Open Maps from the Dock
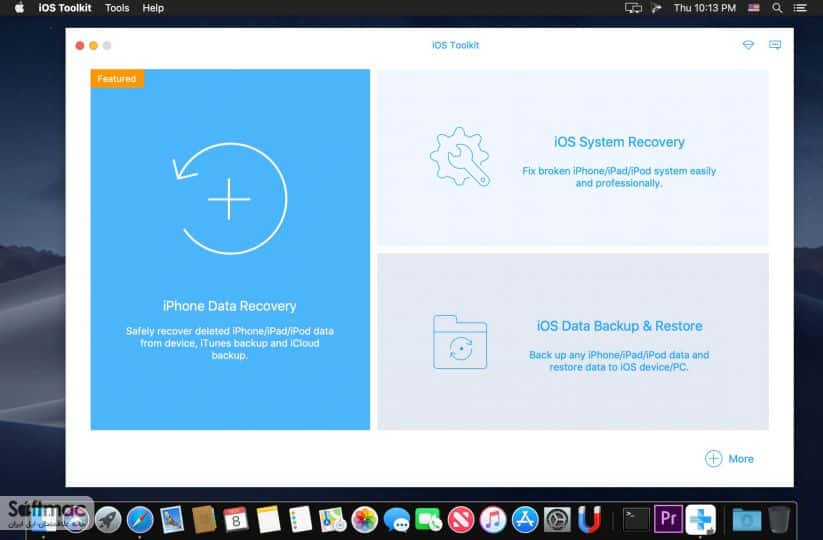 [332, 520]
